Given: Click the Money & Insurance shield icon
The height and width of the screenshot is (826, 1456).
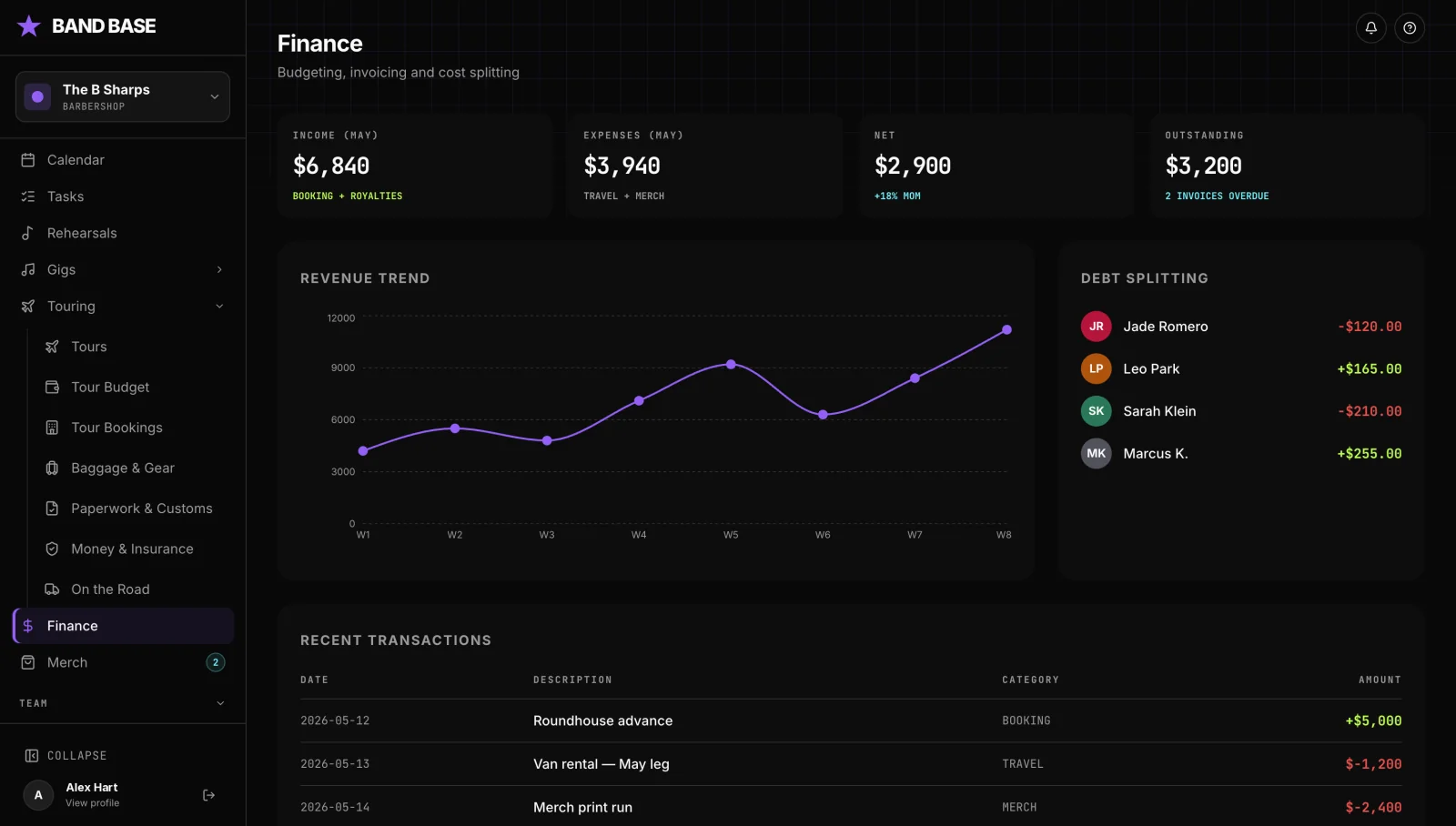Looking at the screenshot, I should pos(52,549).
